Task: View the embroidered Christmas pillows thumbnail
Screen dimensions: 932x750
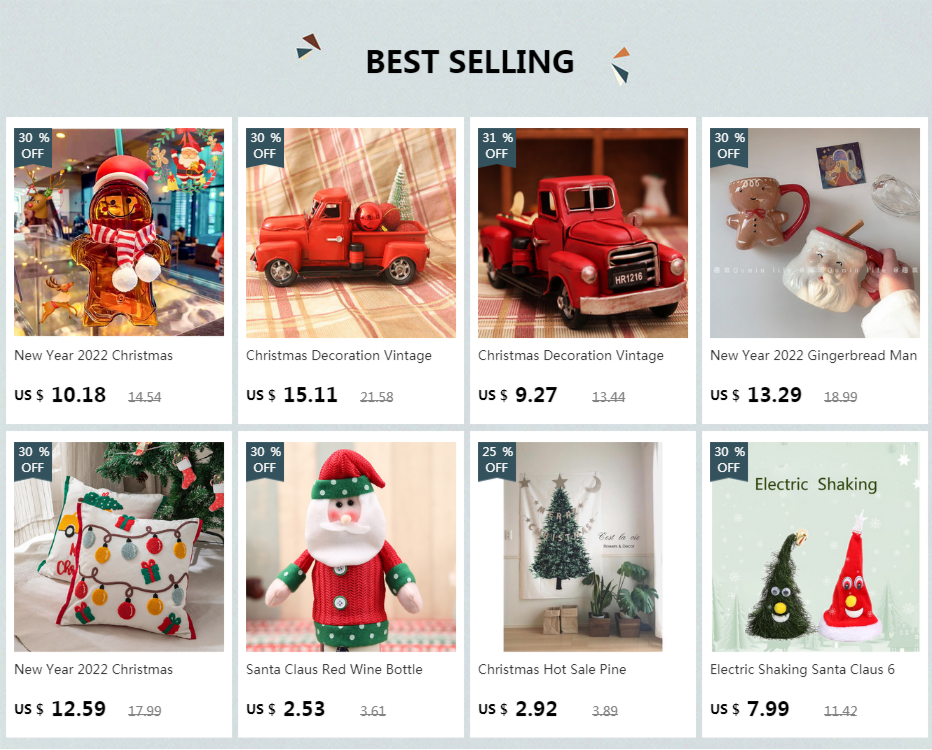Action: click(x=119, y=547)
